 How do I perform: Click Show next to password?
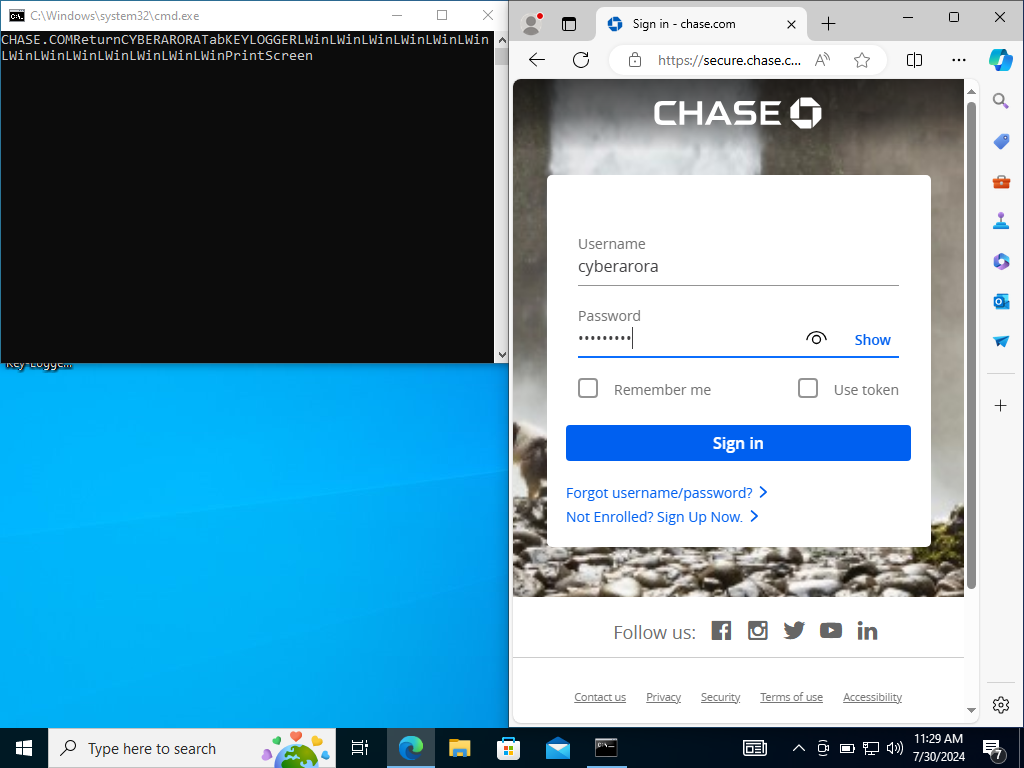872,340
